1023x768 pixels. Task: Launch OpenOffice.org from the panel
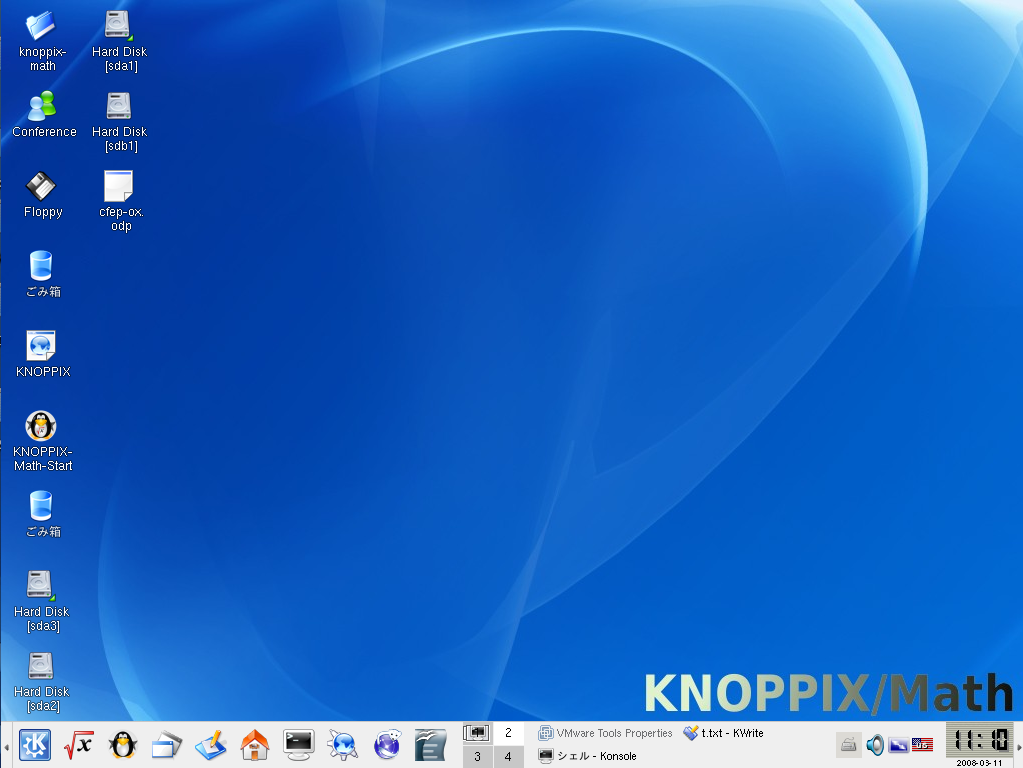(431, 745)
